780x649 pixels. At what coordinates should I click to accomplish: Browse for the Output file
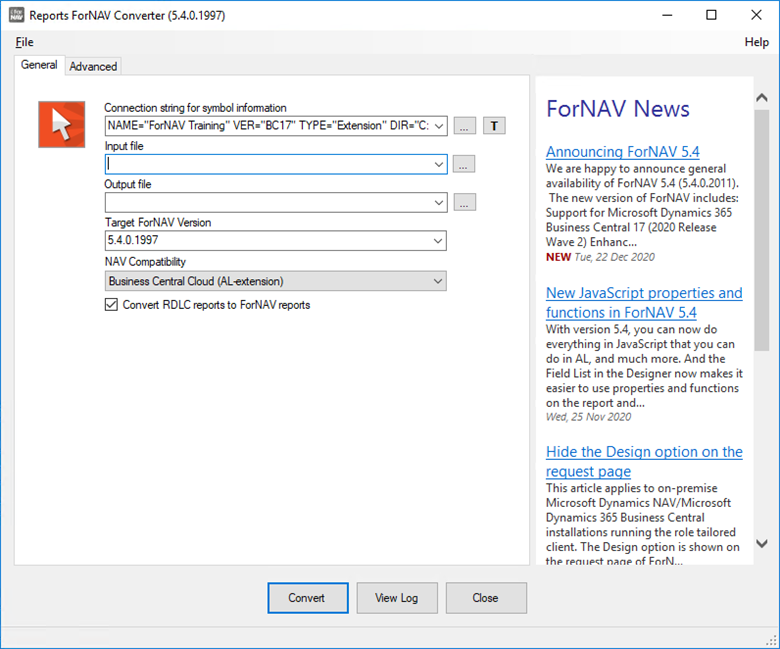(x=464, y=203)
